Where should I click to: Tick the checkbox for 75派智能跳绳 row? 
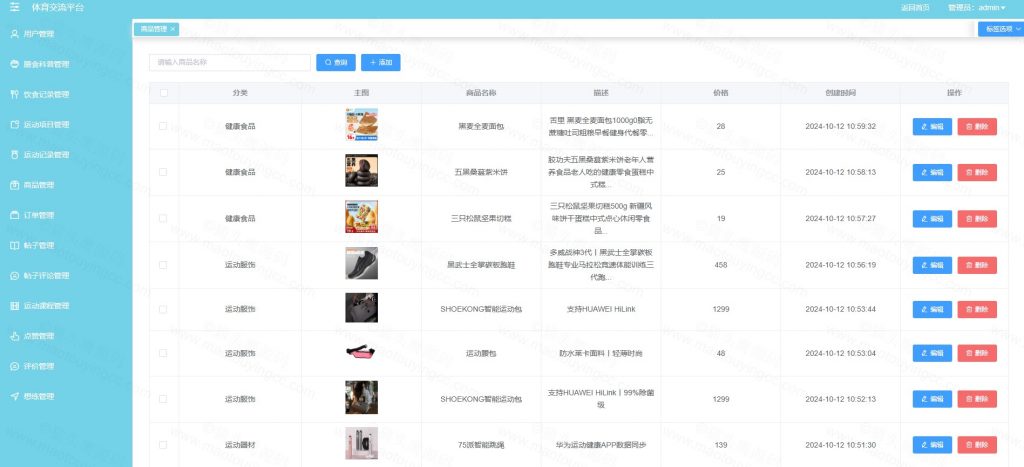[163, 445]
